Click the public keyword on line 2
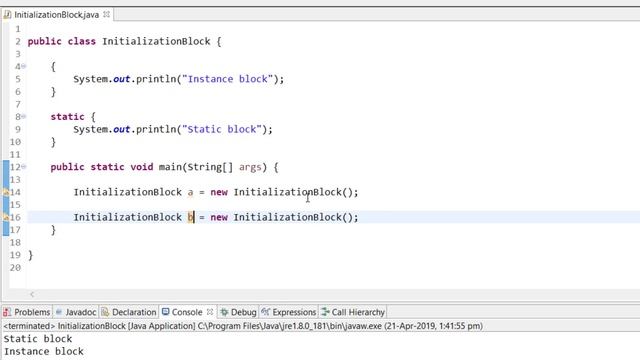This screenshot has width=640, height=360. [44, 41]
